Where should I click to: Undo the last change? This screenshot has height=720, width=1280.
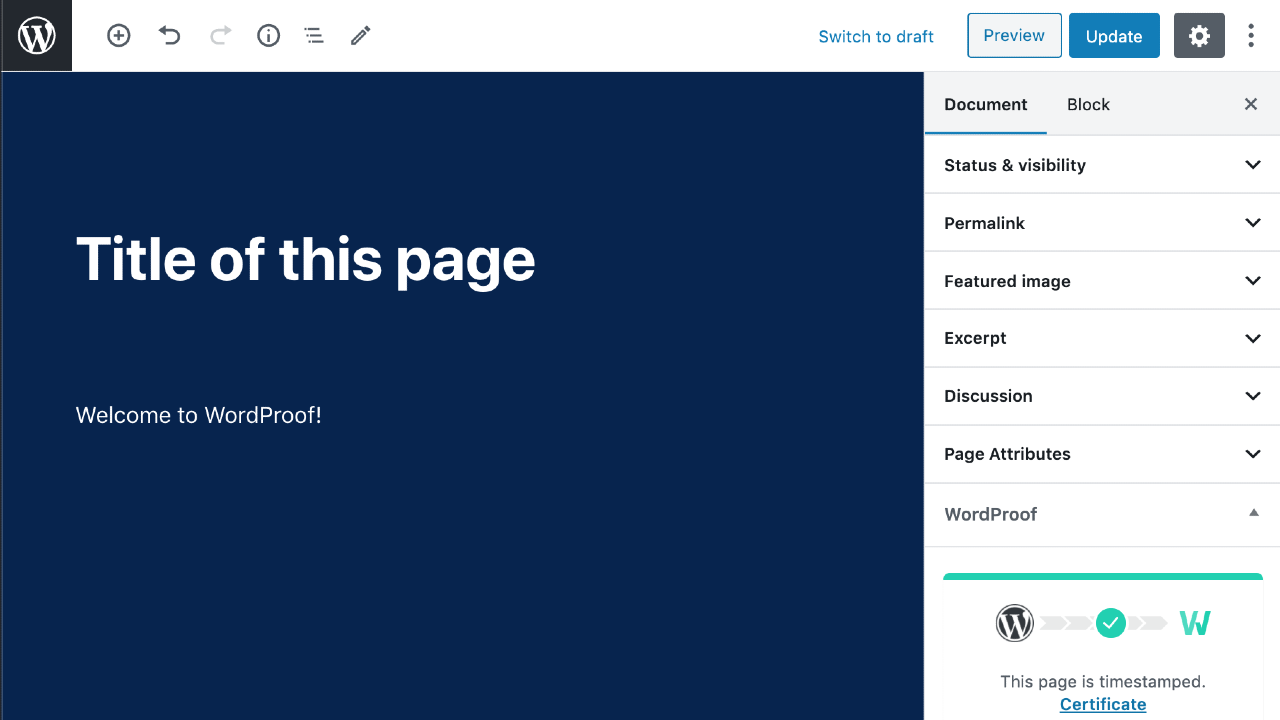pyautogui.click(x=170, y=36)
